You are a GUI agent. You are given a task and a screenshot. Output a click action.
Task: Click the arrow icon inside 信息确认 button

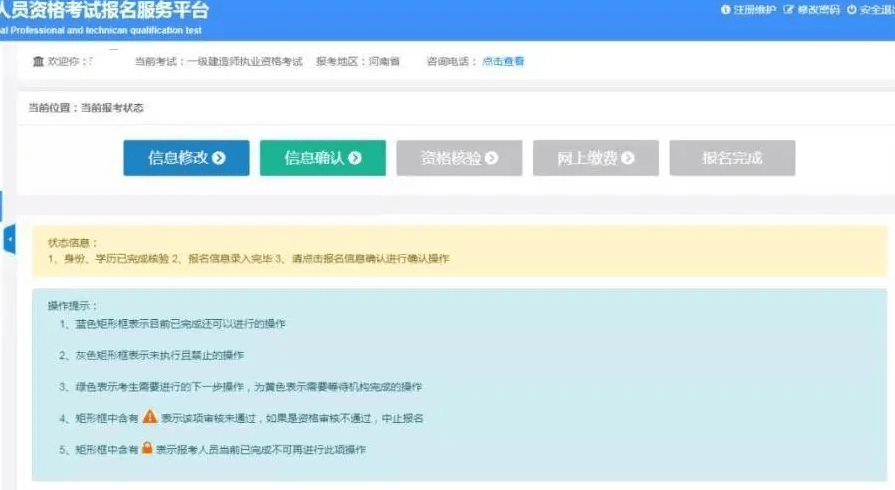(355, 158)
